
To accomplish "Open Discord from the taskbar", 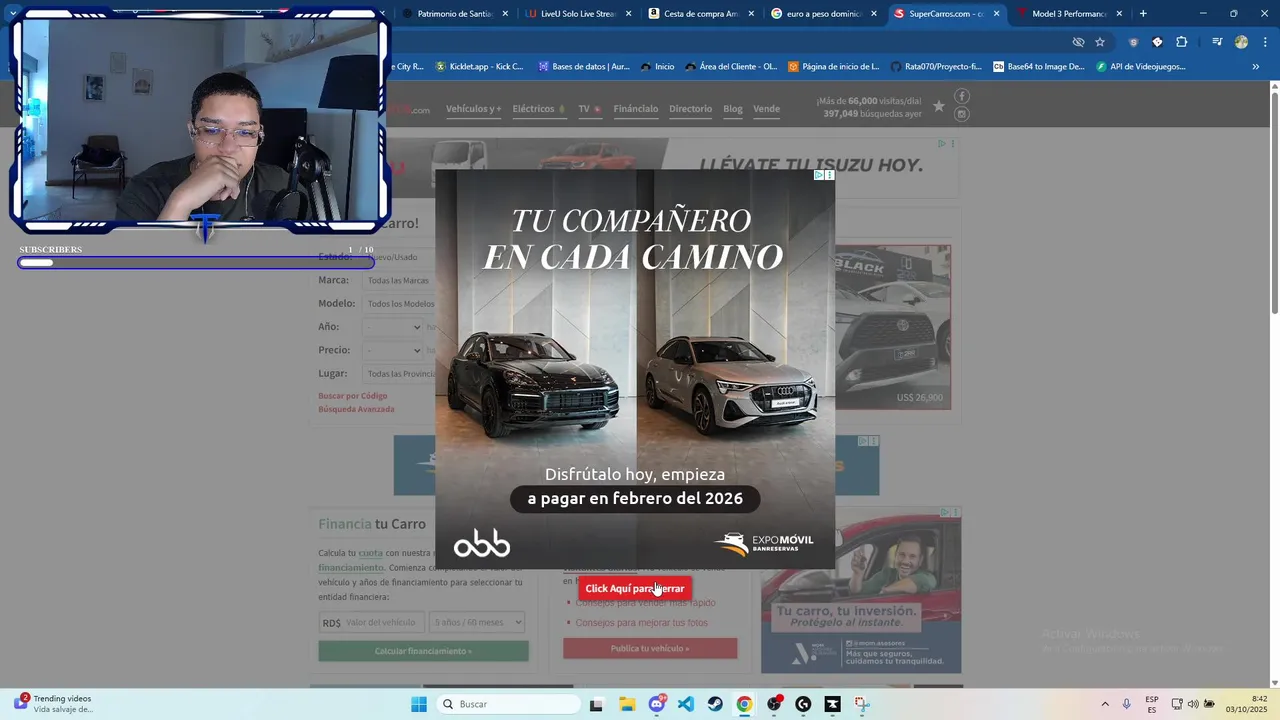I will point(657,704).
